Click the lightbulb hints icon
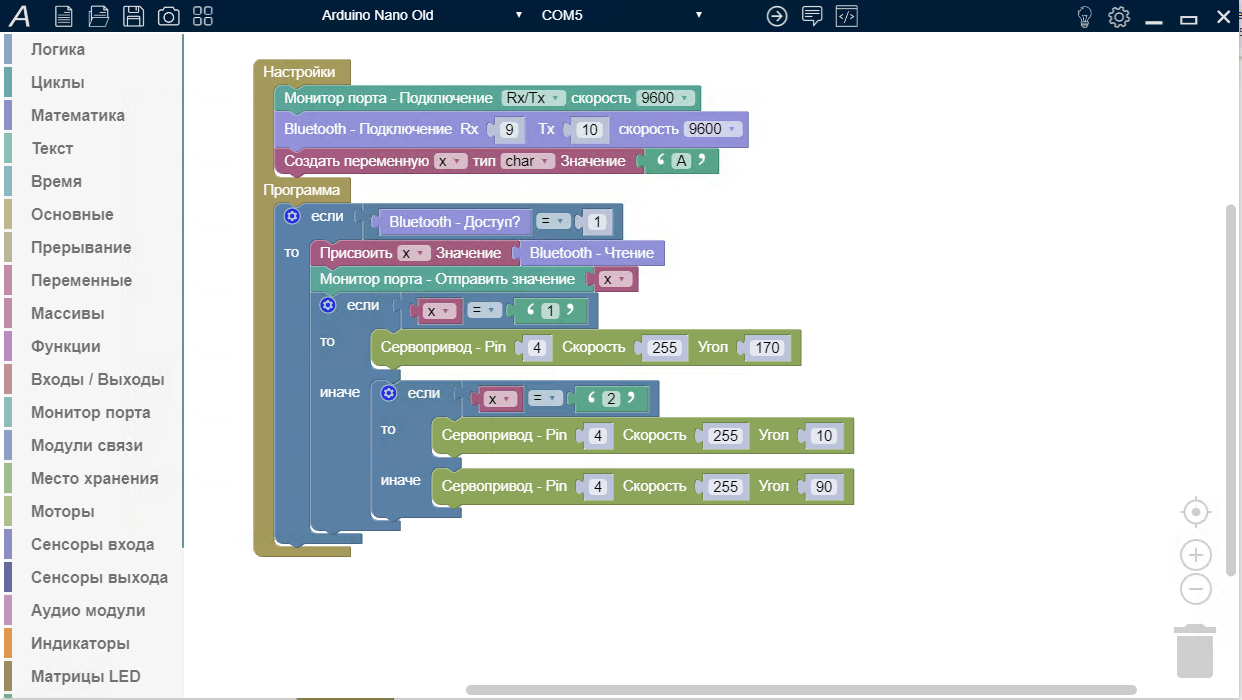Image resolution: width=1242 pixels, height=700 pixels. pyautogui.click(x=1084, y=17)
